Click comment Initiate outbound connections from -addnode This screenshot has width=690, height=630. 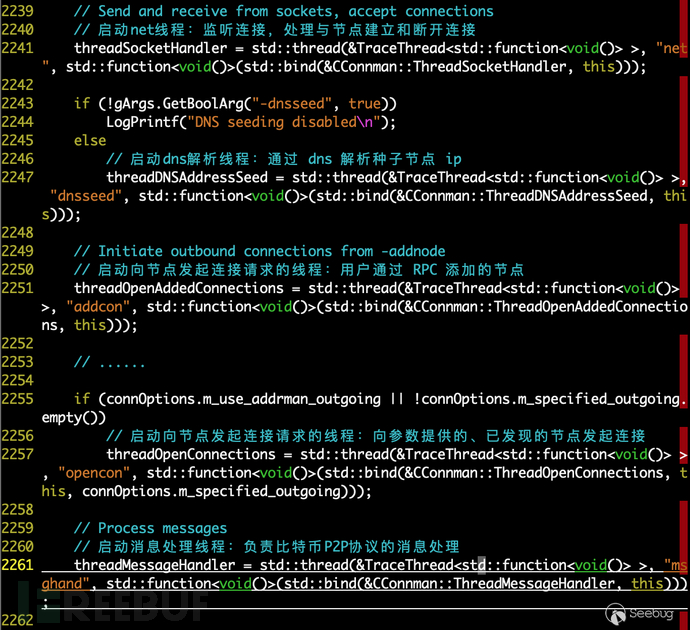(x=260, y=251)
